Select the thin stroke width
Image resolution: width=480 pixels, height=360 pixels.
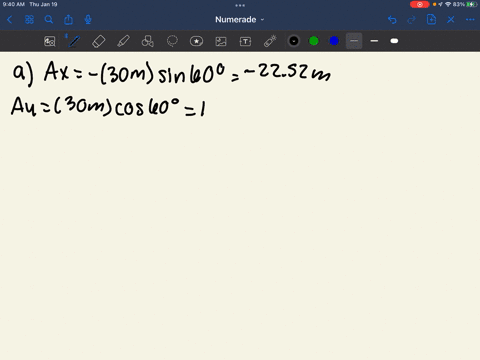[354, 41]
